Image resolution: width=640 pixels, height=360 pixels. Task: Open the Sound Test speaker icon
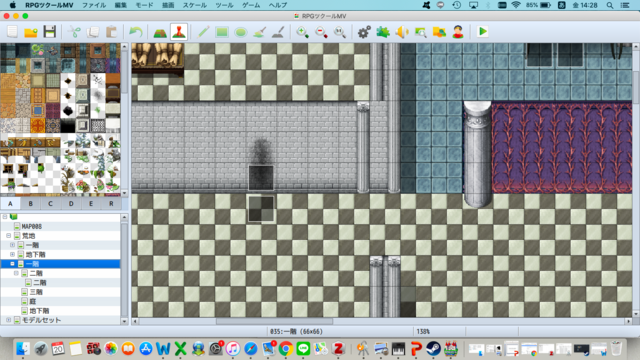click(x=402, y=32)
